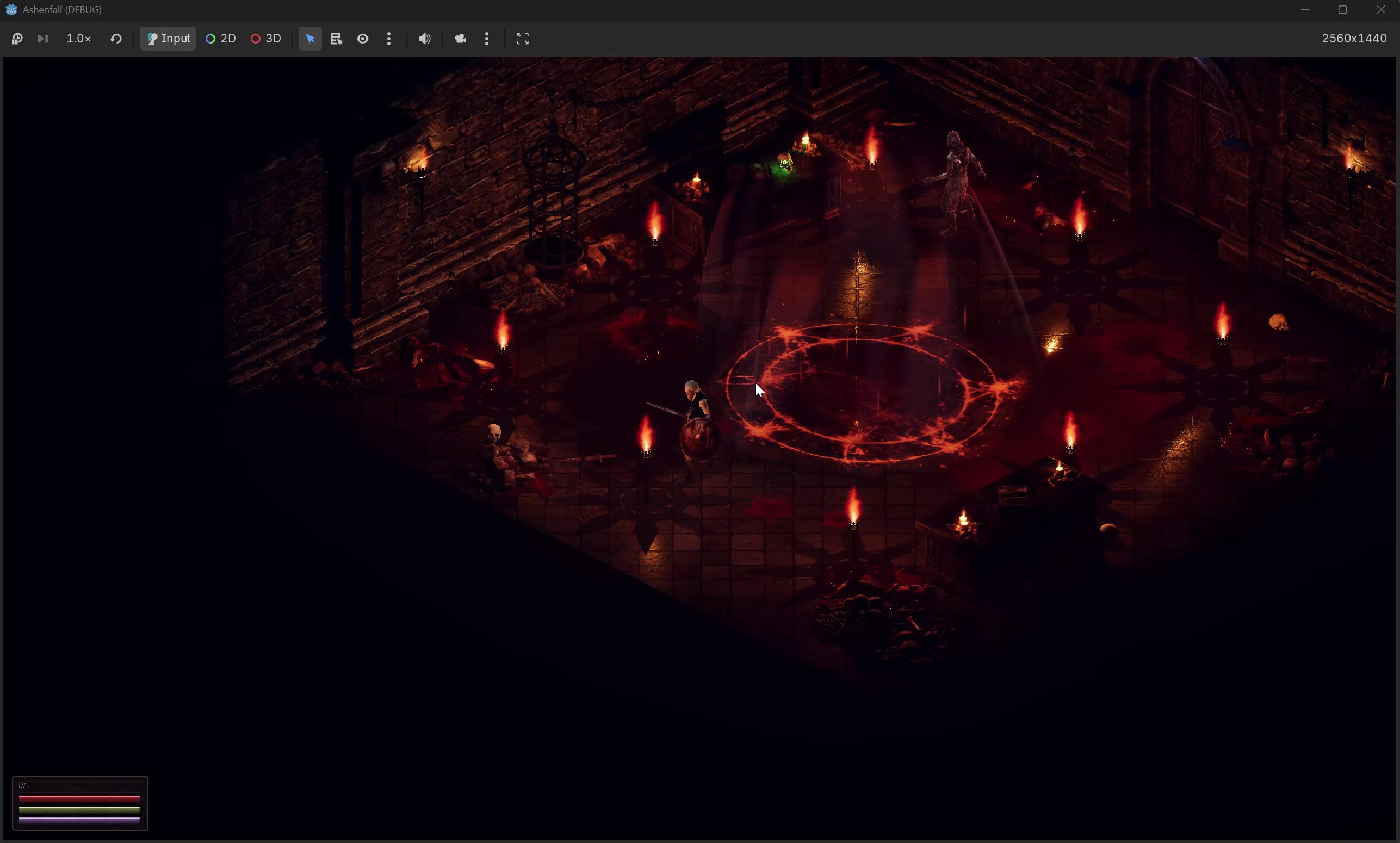The width and height of the screenshot is (1400, 843).
Task: Mute game audio with speaker icon
Action: (x=425, y=39)
